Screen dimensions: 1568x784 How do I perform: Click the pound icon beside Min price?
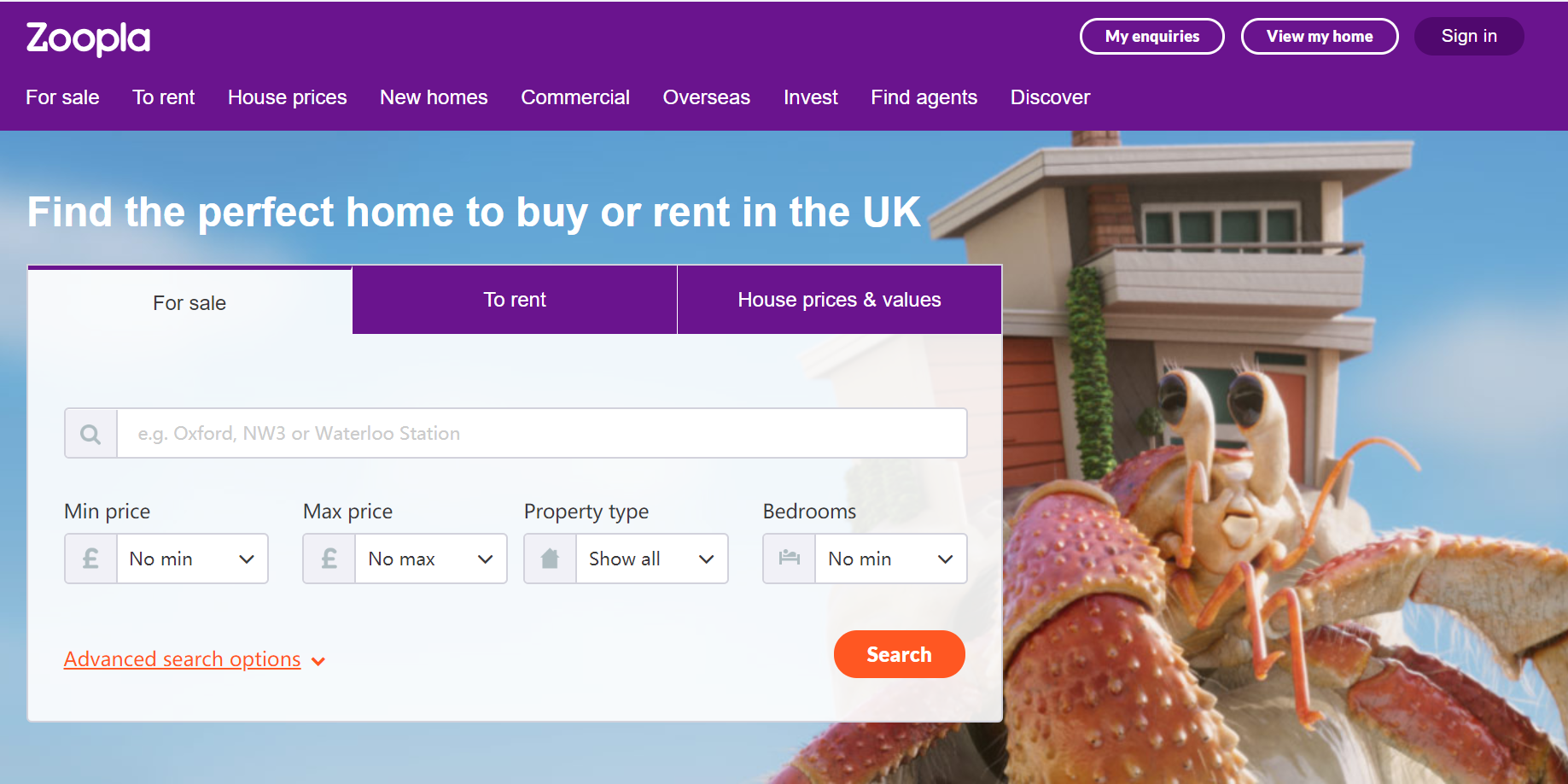pos(90,559)
